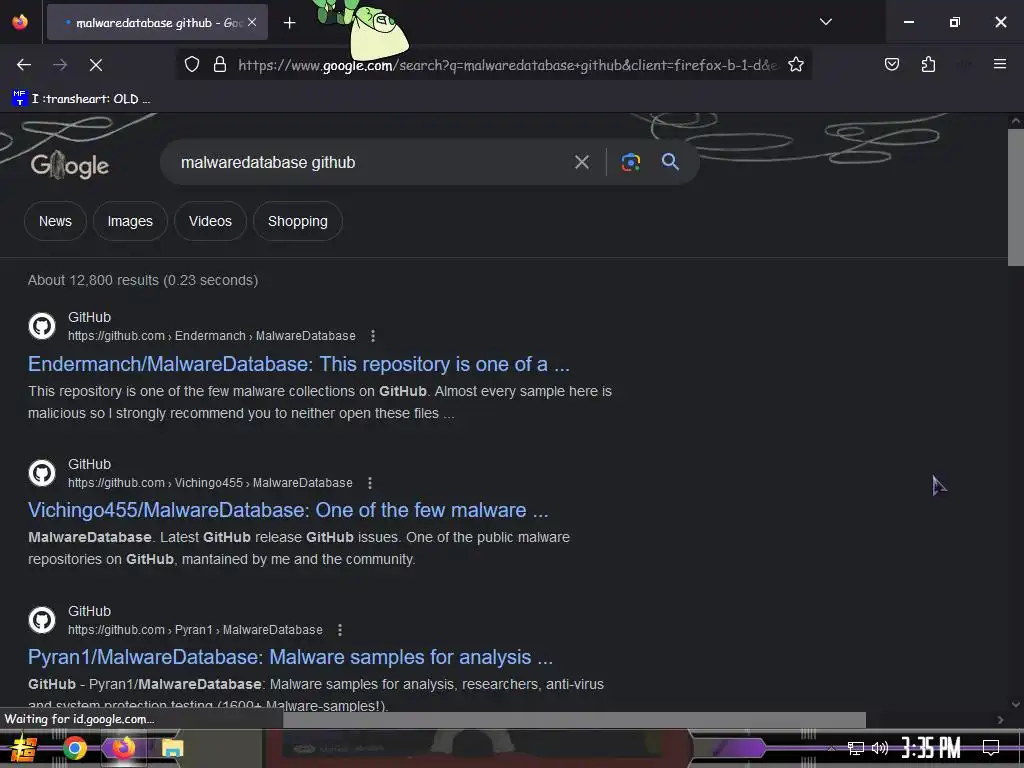Open the Vichingo455/MalwareDatabase result link
Image resolution: width=1024 pixels, height=768 pixels.
288,510
